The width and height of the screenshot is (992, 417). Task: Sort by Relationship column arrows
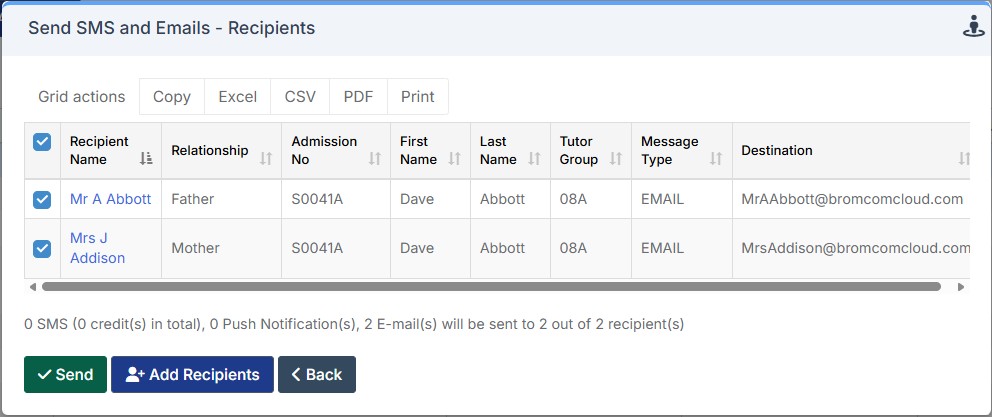coord(265,159)
